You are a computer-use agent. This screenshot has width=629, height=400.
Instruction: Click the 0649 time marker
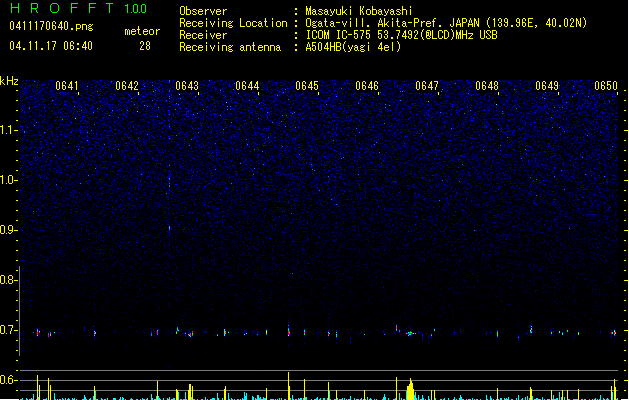pyautogui.click(x=547, y=86)
